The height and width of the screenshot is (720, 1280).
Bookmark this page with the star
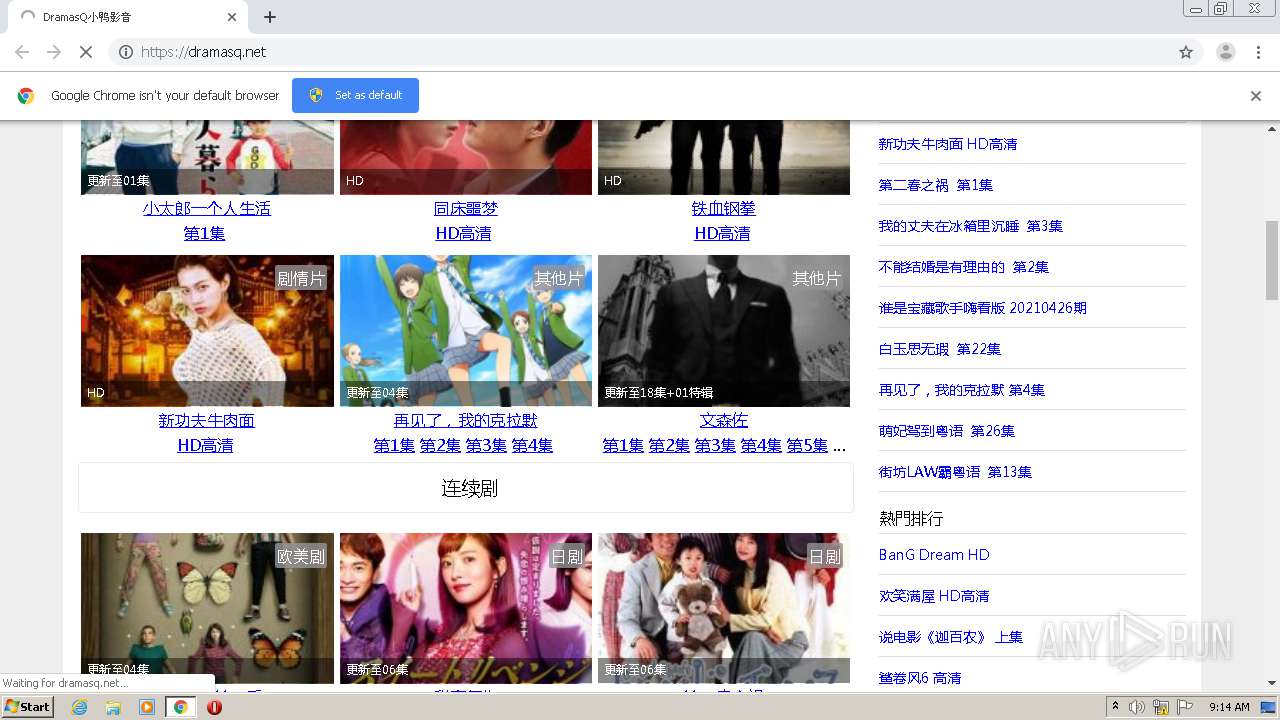1186,52
